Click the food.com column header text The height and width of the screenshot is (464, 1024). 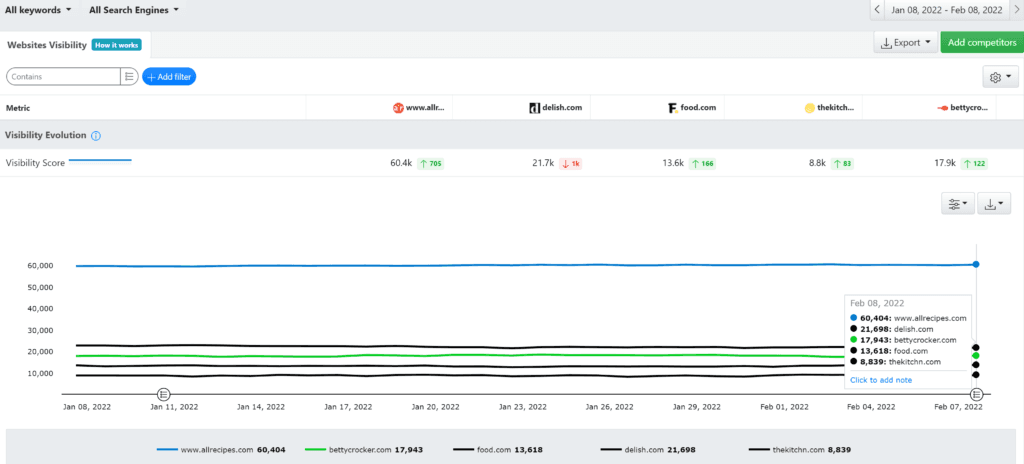[698, 108]
